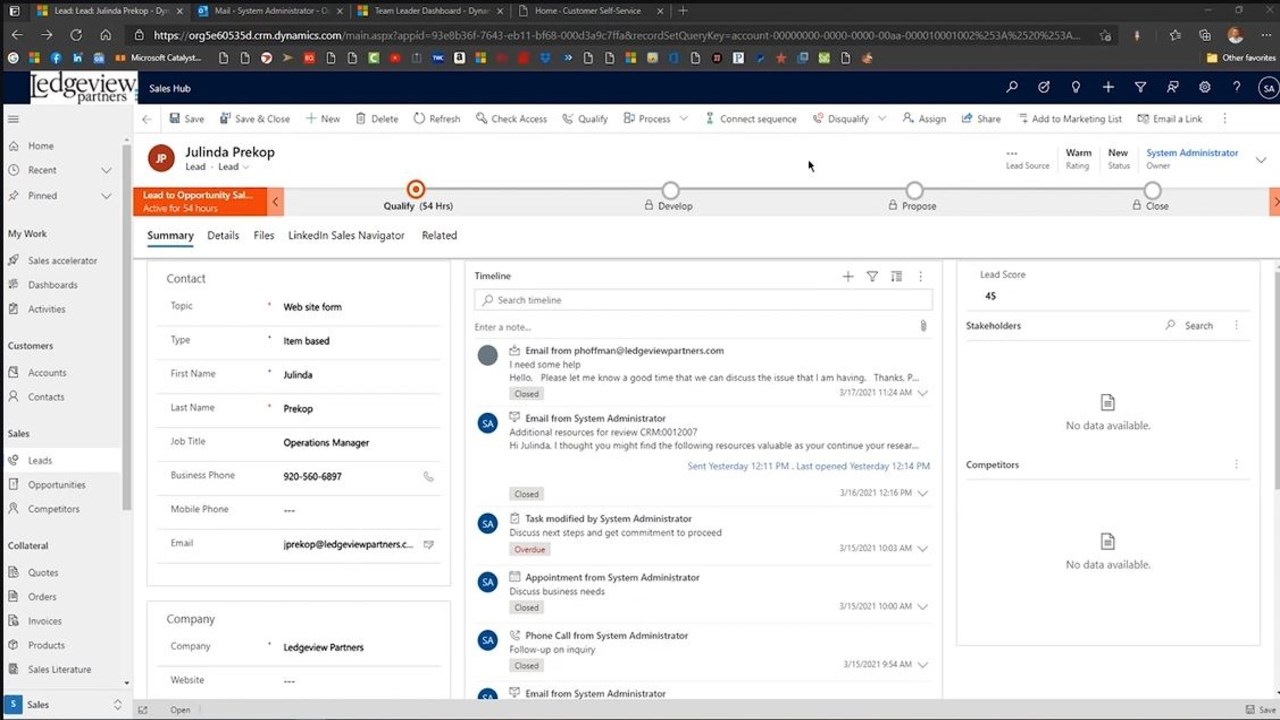The height and width of the screenshot is (720, 1280).
Task: Go back using the back arrow
Action: click(x=147, y=118)
